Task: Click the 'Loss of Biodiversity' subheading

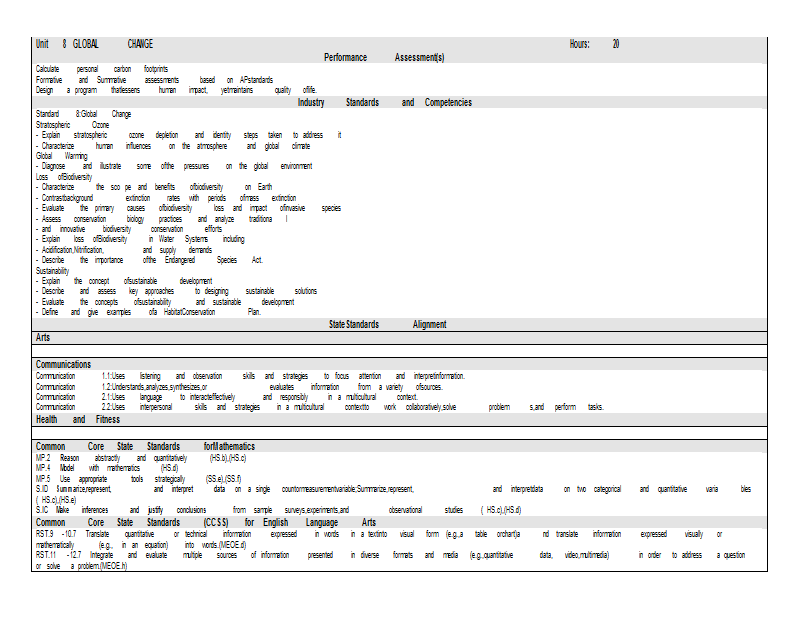Action: coord(64,177)
